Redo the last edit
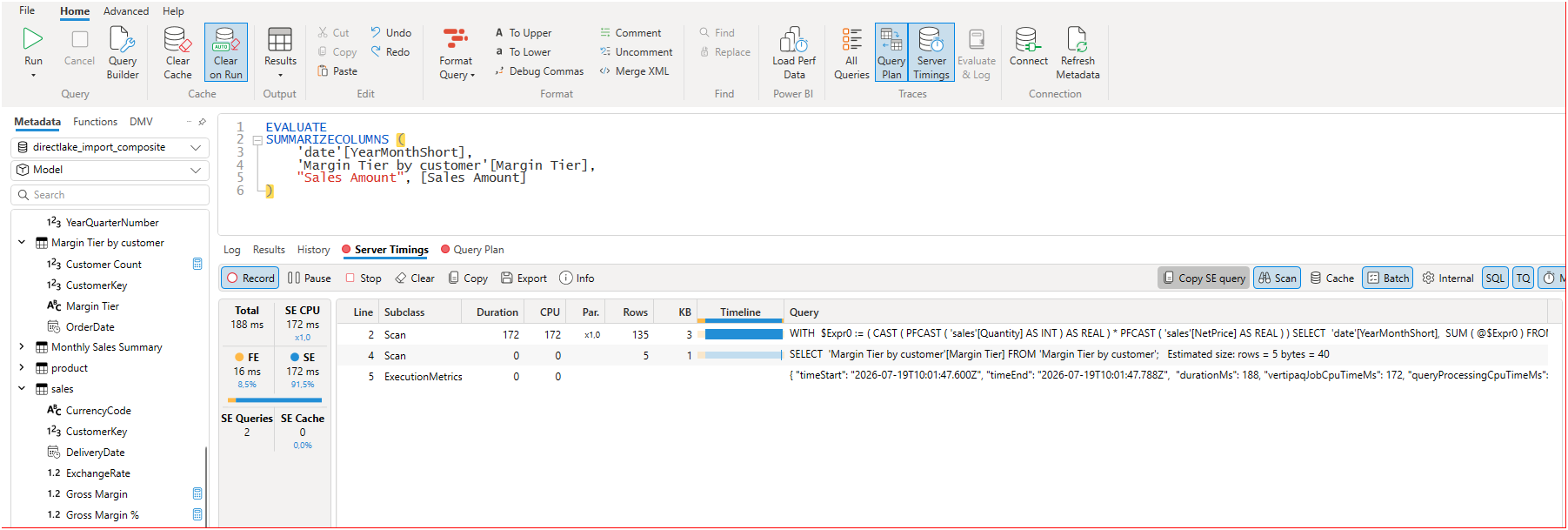 point(390,52)
